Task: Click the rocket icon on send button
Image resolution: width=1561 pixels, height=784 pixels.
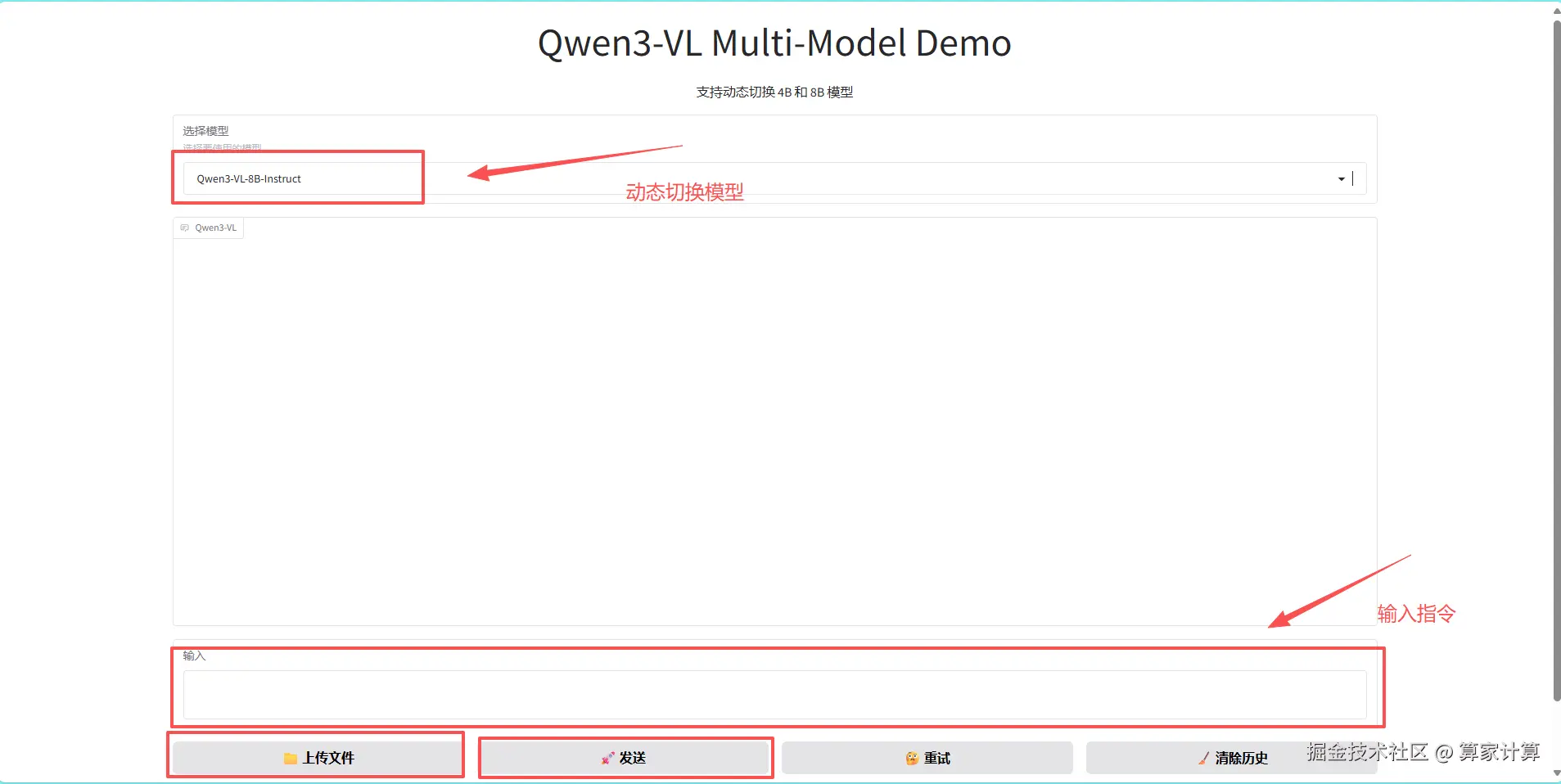Action: point(607,759)
